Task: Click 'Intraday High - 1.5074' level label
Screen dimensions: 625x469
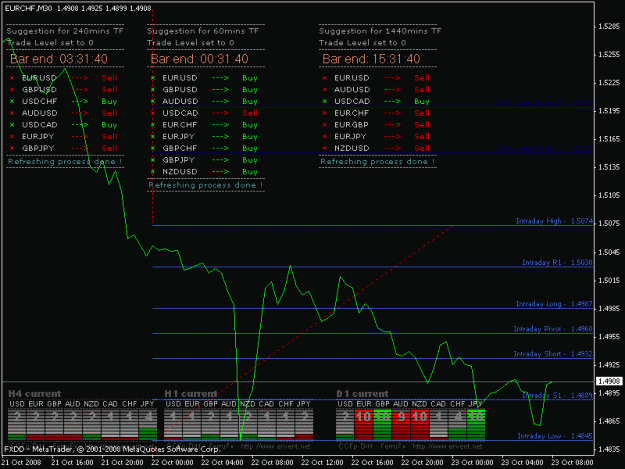Action: [x=554, y=221]
